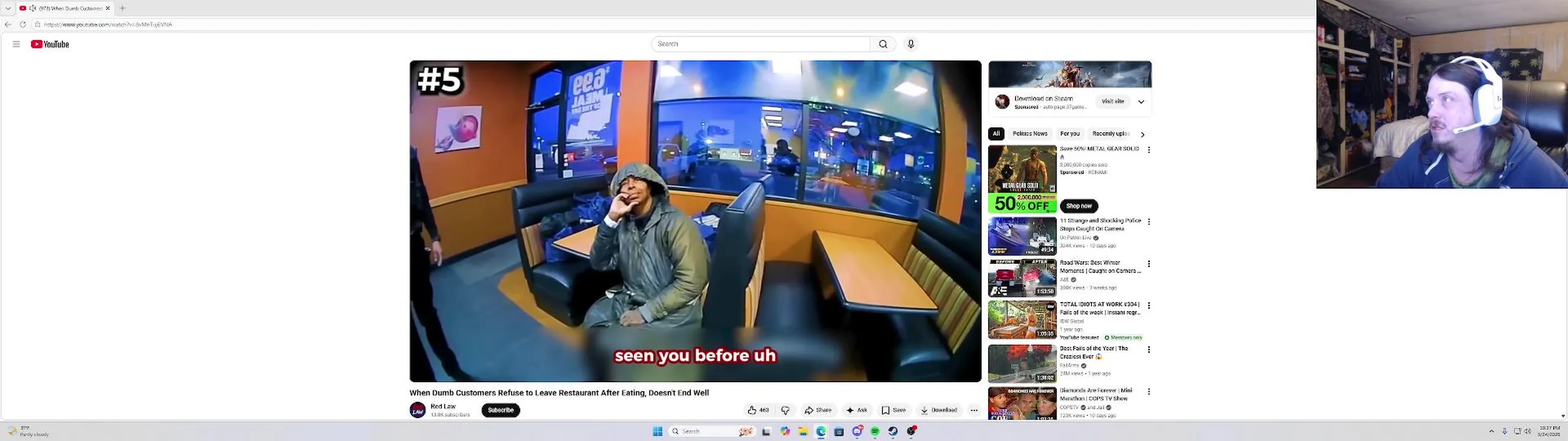Screen dimensions: 1568x441
Task: Open Red Law channel avatar
Action: tap(418, 410)
